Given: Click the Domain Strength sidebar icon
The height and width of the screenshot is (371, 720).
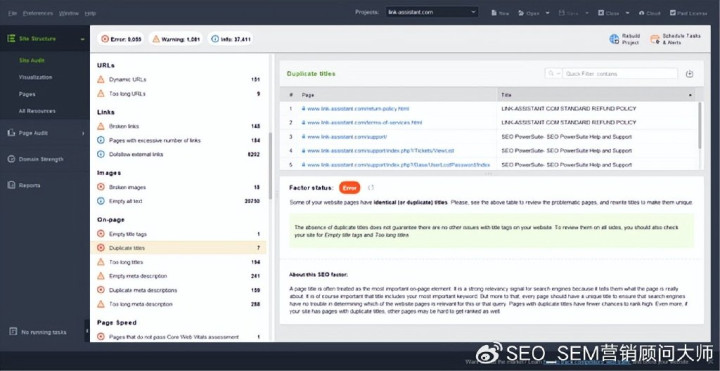Looking at the screenshot, I should click(11, 159).
